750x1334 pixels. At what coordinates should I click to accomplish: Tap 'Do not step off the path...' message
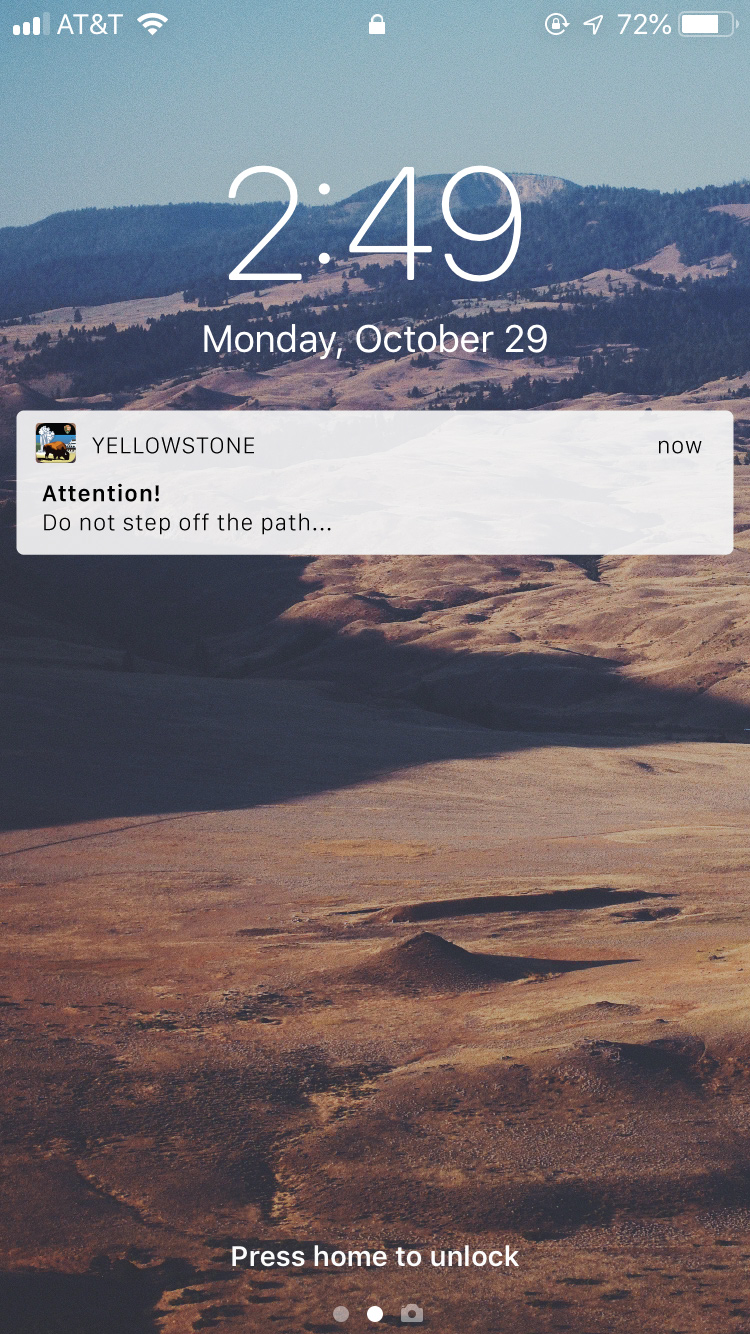pyautogui.click(x=187, y=522)
